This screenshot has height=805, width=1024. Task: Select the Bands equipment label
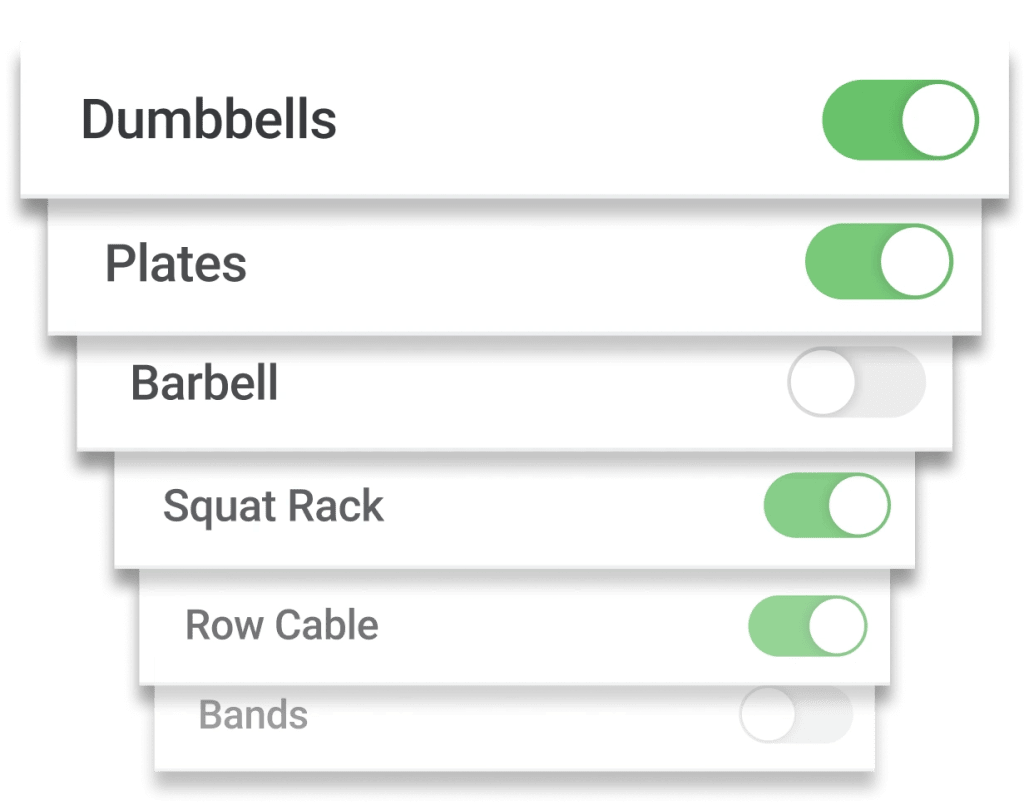click(x=253, y=716)
